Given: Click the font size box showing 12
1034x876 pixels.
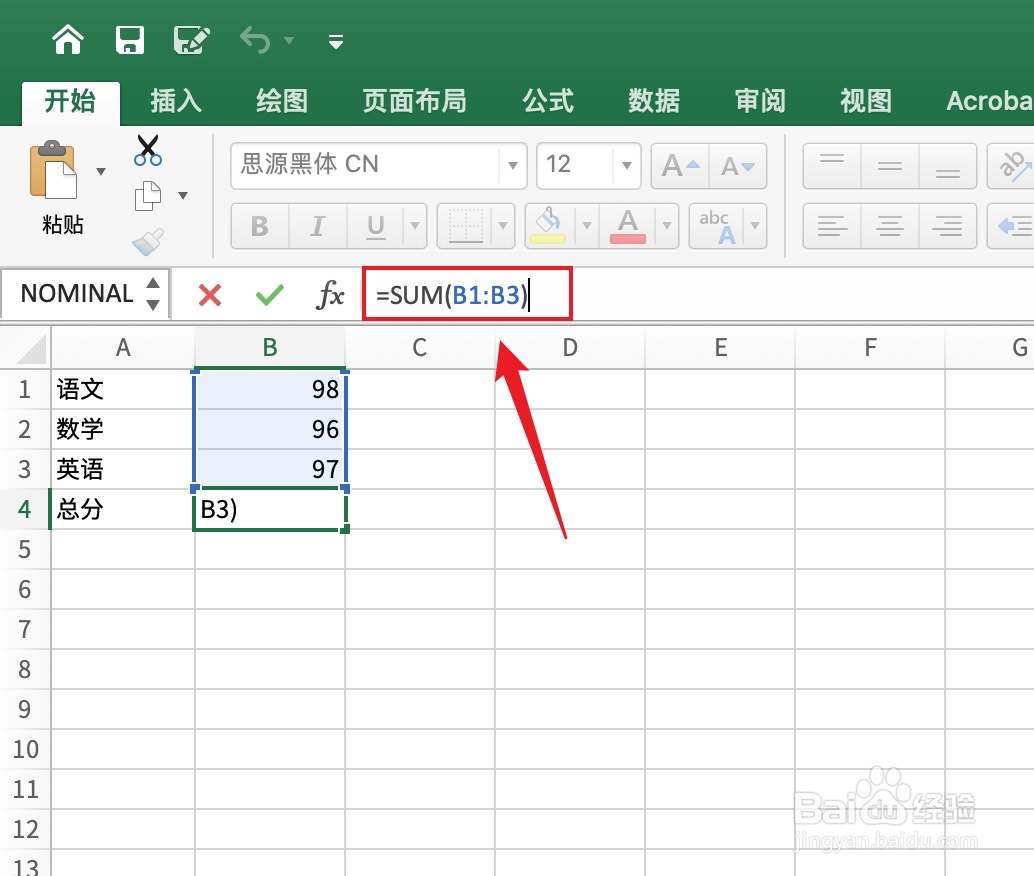Looking at the screenshot, I should point(575,165).
